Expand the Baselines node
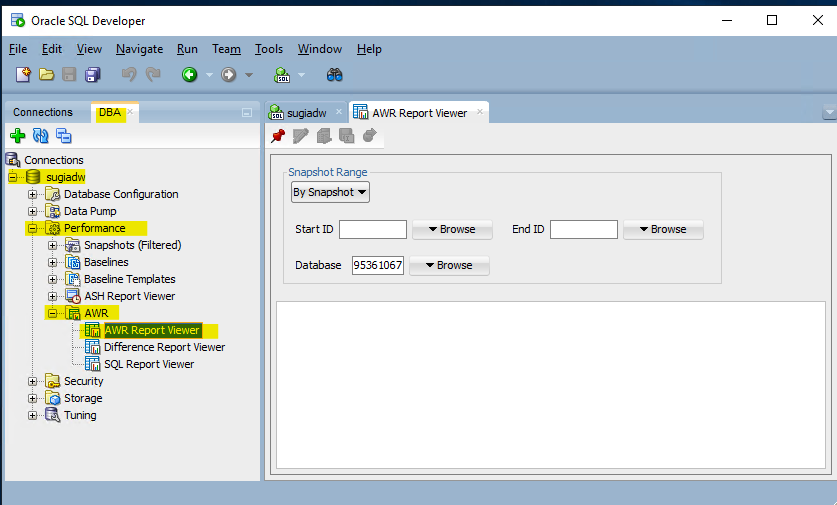The height and width of the screenshot is (505, 837). [x=52, y=262]
